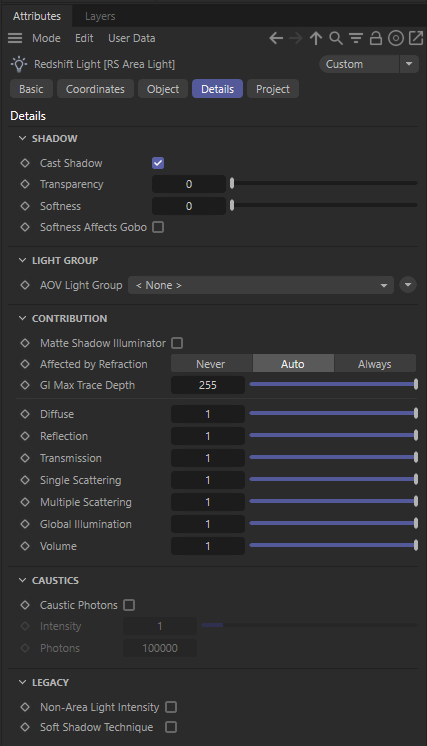Click the target mode circle icon

click(x=396, y=38)
